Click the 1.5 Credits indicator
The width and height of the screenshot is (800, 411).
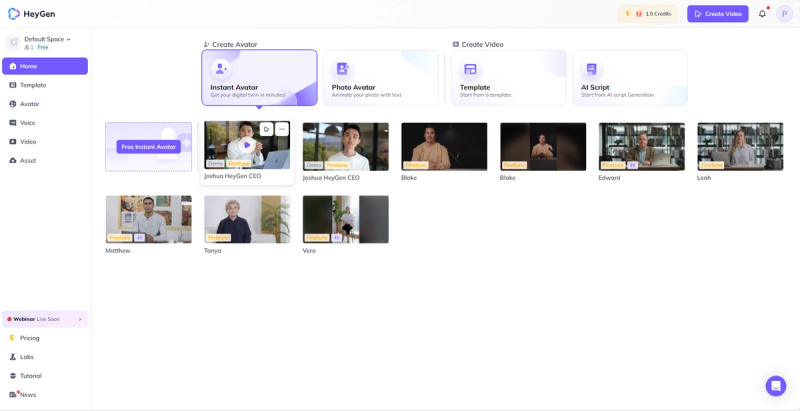click(x=647, y=14)
